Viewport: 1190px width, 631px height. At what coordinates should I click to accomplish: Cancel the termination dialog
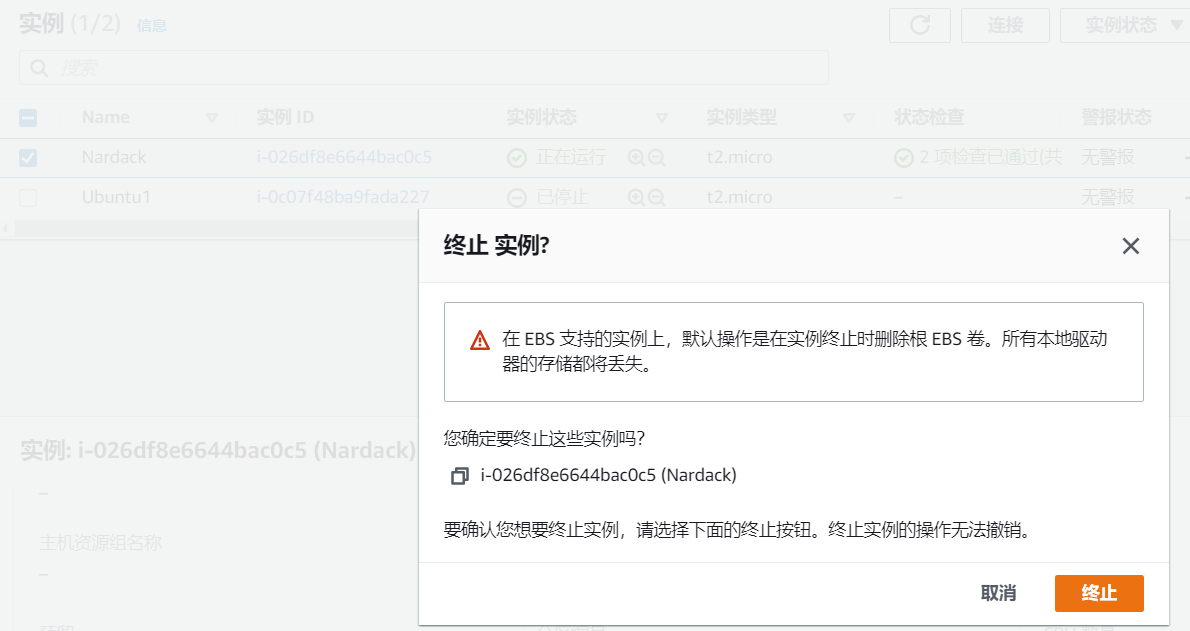click(998, 593)
